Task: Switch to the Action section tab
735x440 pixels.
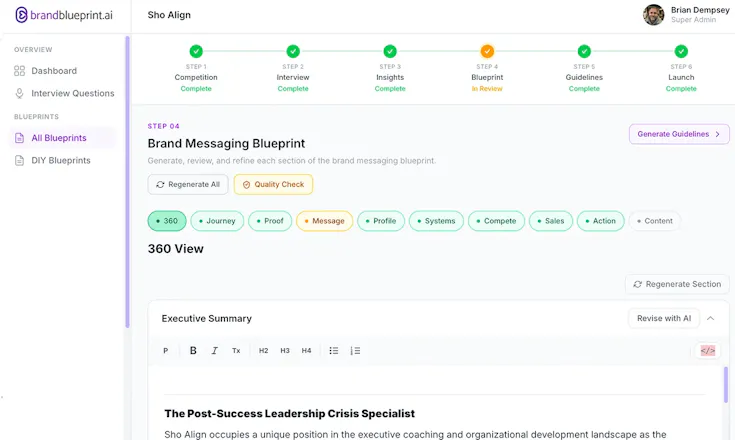Action: click(600, 221)
